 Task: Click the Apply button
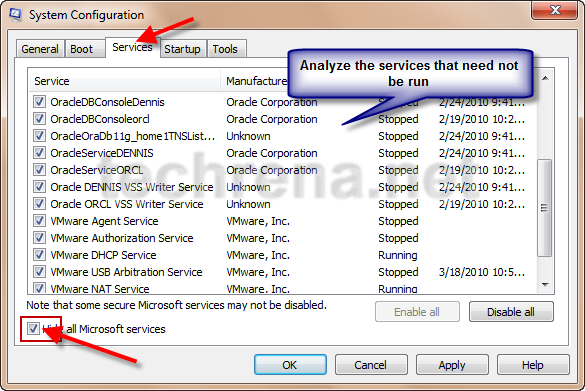pos(452,365)
